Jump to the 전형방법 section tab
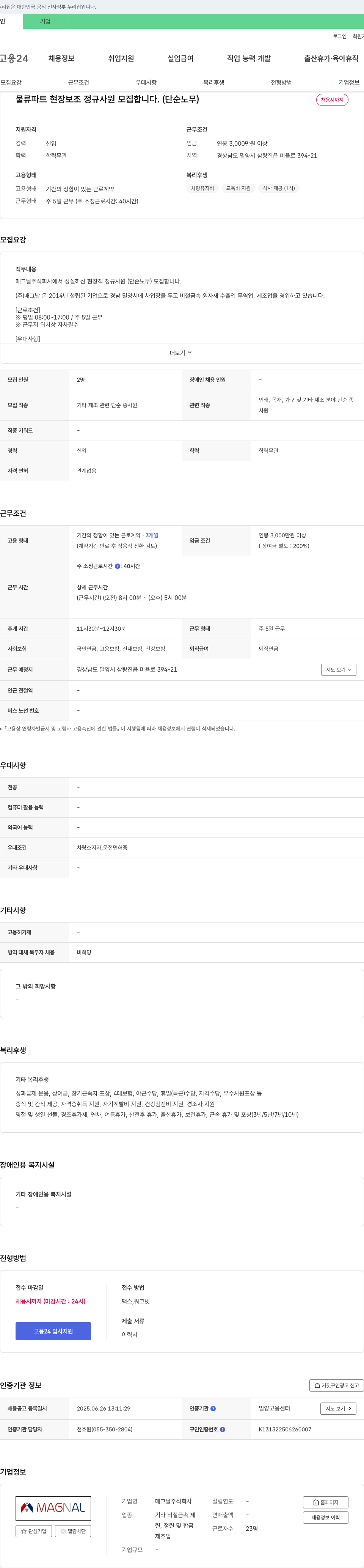The height and width of the screenshot is (1568, 364). pos(281,82)
